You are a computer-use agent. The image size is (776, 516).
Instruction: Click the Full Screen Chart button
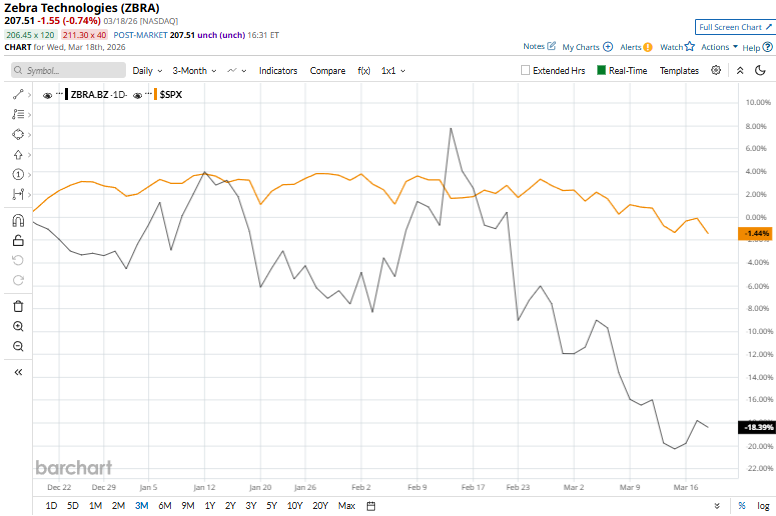click(x=735, y=27)
